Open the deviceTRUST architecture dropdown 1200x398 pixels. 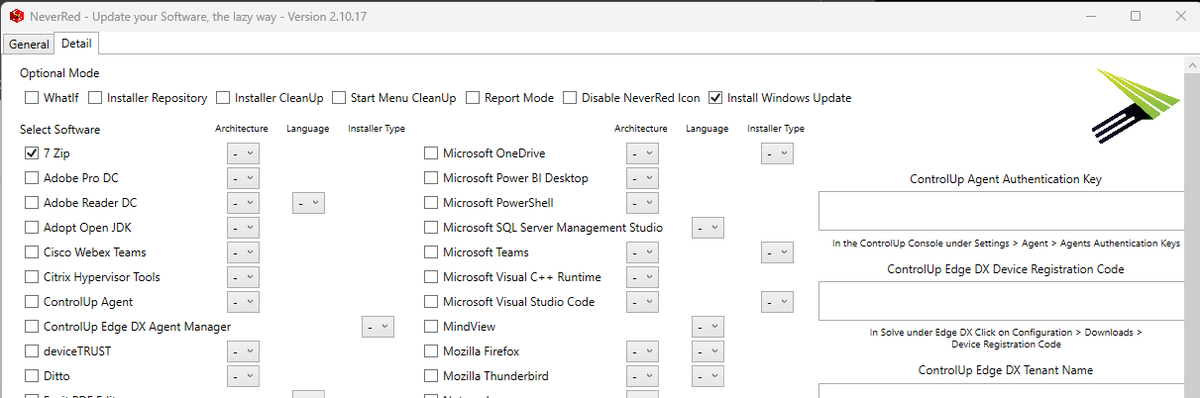tap(243, 352)
